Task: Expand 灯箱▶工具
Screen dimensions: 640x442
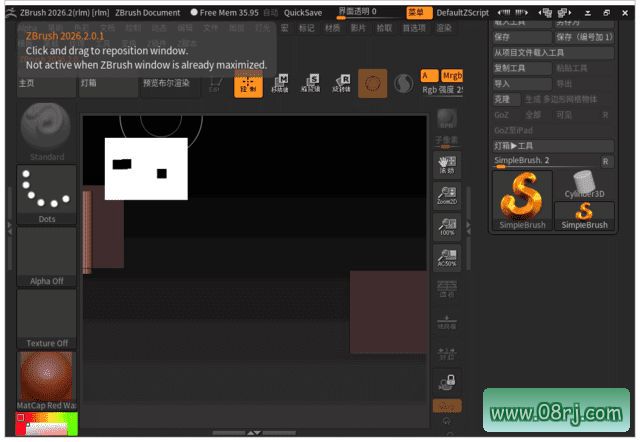Action: tap(553, 146)
